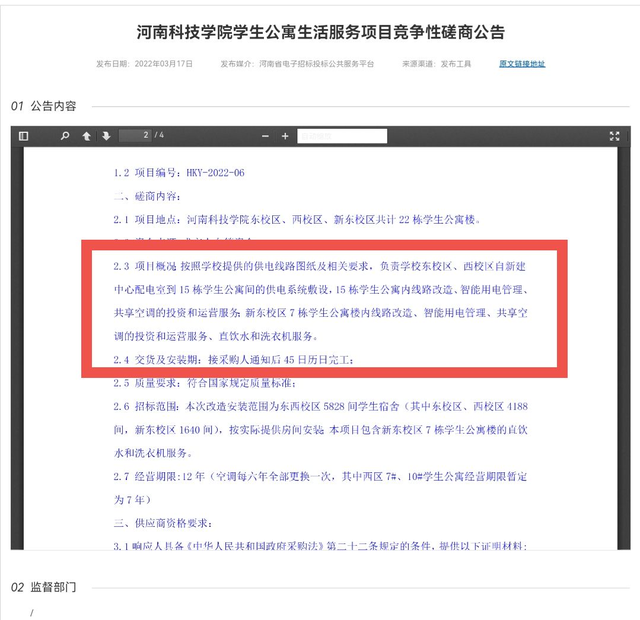This screenshot has height=620, width=640.
Task: Click the 01 公告内容 section heading
Action: point(44,106)
